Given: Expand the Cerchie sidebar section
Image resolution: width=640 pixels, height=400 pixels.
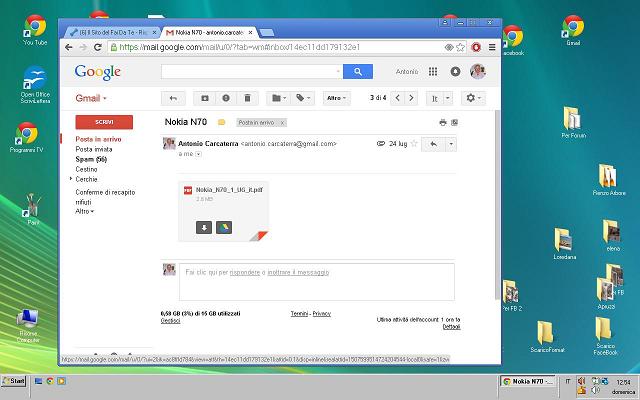Looking at the screenshot, I should pyautogui.click(x=71, y=179).
